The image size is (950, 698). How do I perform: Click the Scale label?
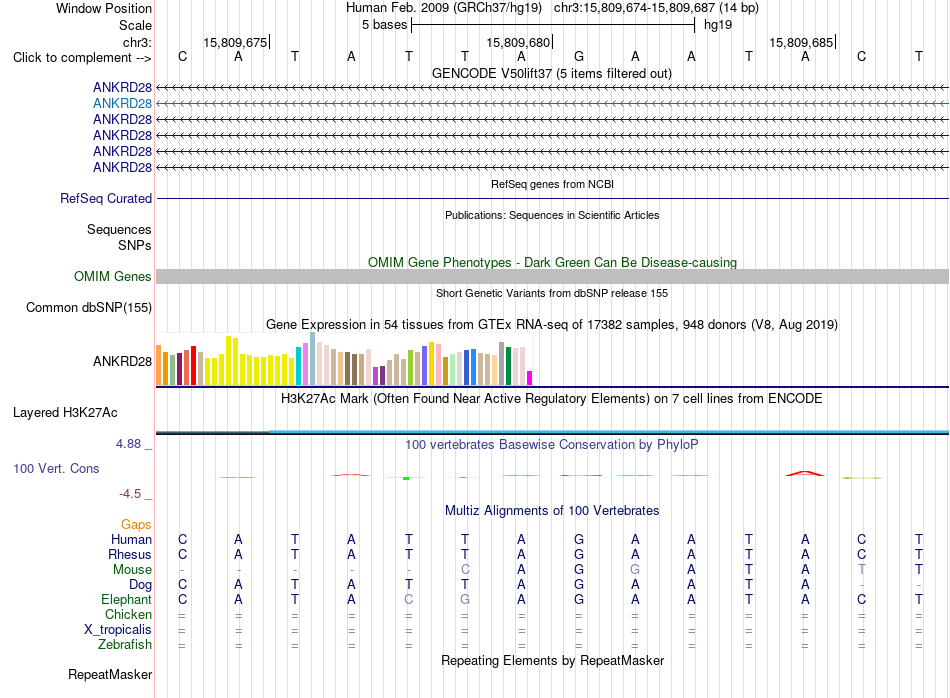click(135, 25)
